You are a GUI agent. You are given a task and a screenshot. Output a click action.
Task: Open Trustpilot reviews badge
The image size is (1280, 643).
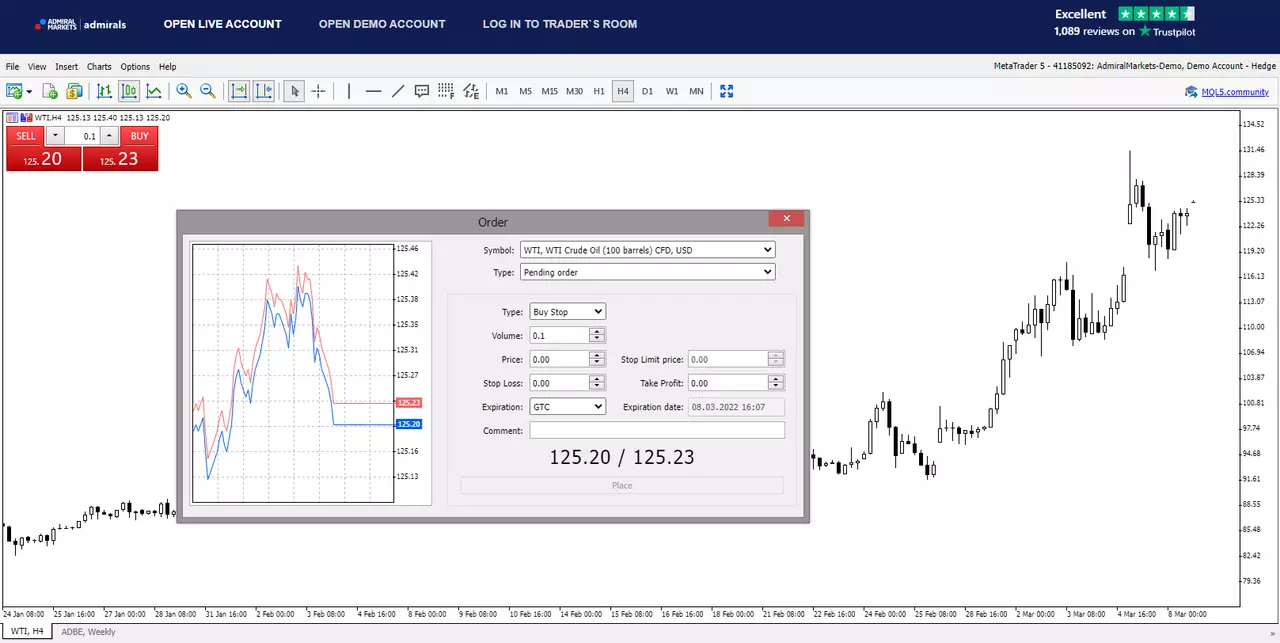(1124, 22)
